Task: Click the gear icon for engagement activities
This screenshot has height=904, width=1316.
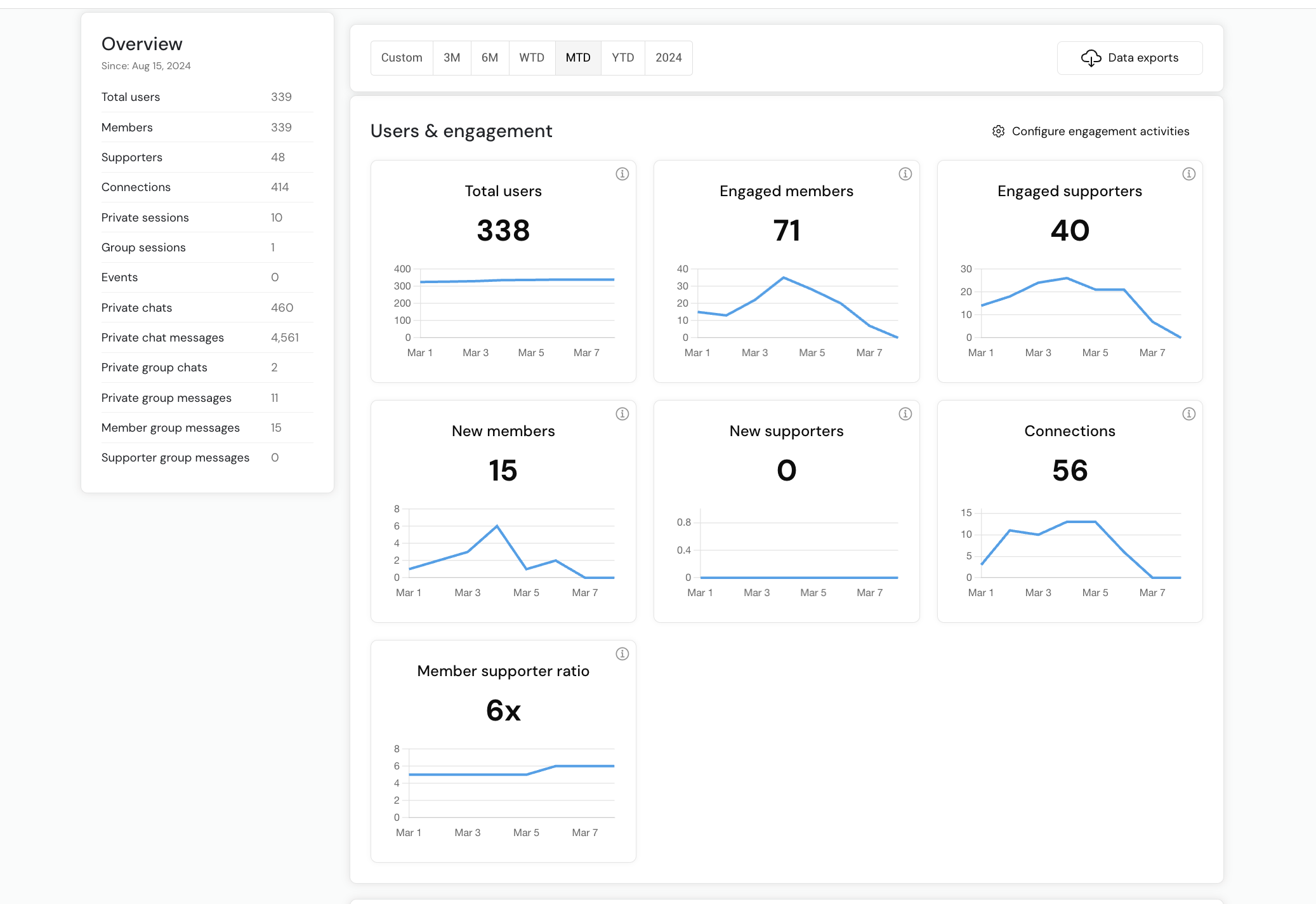Action: coord(998,131)
